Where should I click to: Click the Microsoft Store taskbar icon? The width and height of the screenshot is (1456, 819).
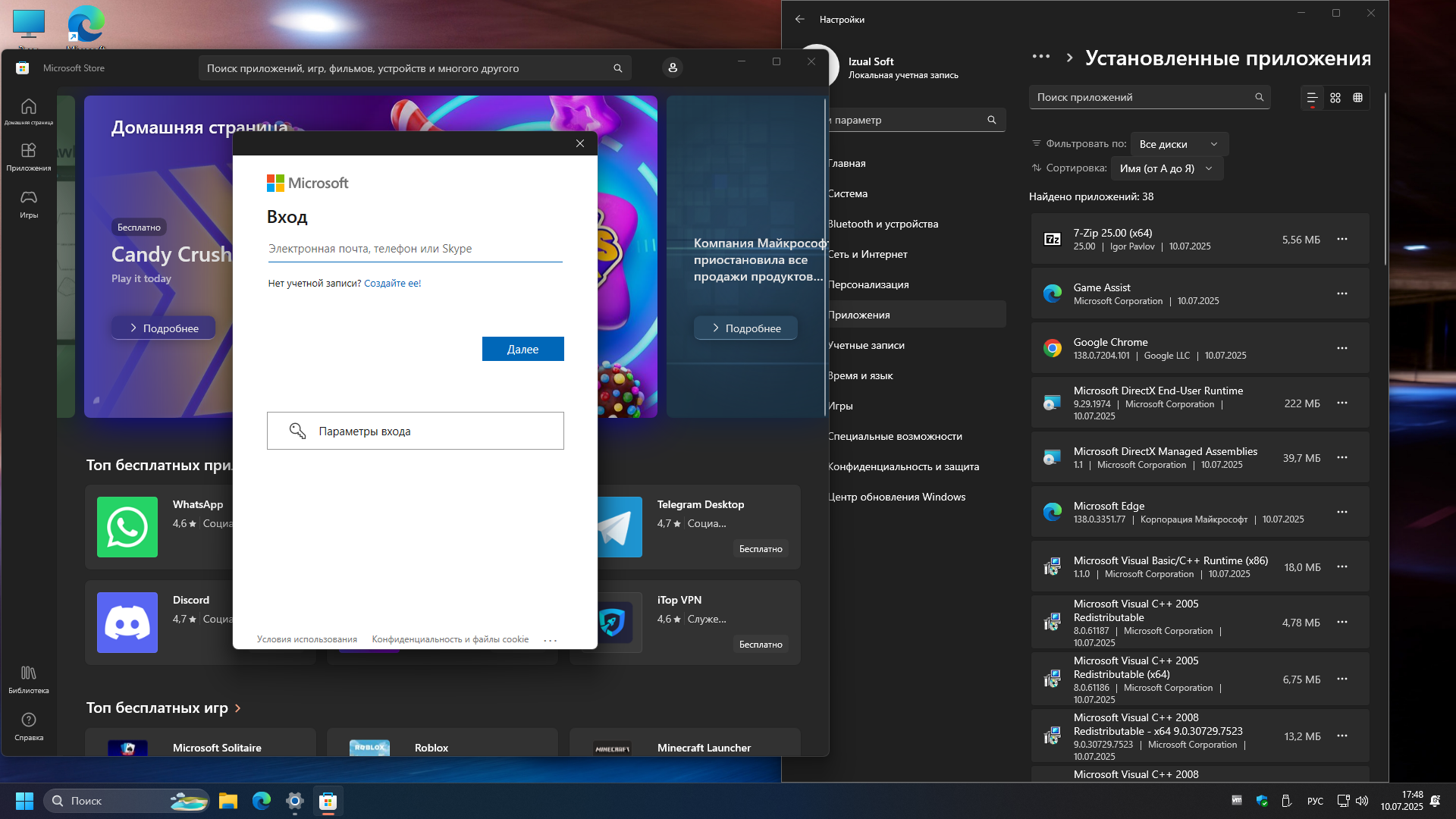click(328, 801)
